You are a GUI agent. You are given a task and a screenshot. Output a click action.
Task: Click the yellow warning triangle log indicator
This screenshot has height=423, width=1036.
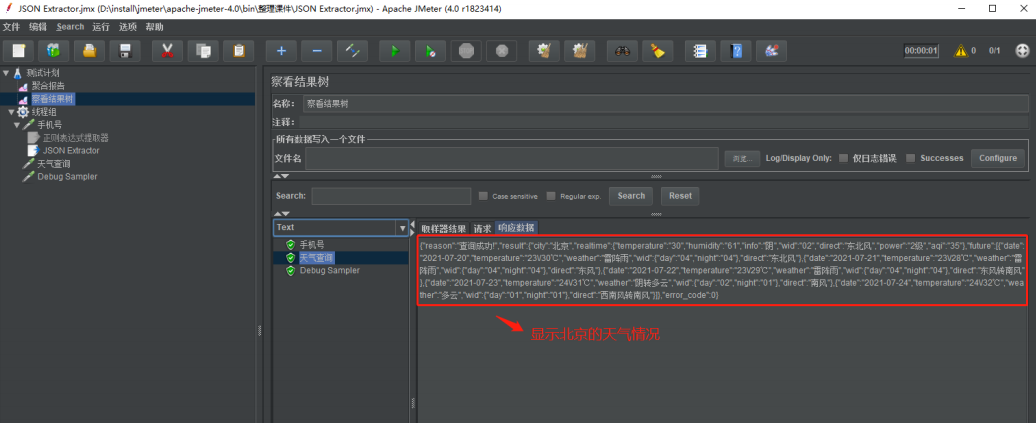961,51
